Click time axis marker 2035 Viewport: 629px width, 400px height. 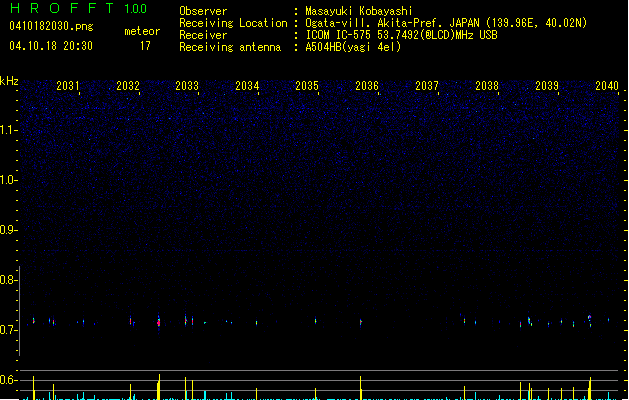click(307, 86)
